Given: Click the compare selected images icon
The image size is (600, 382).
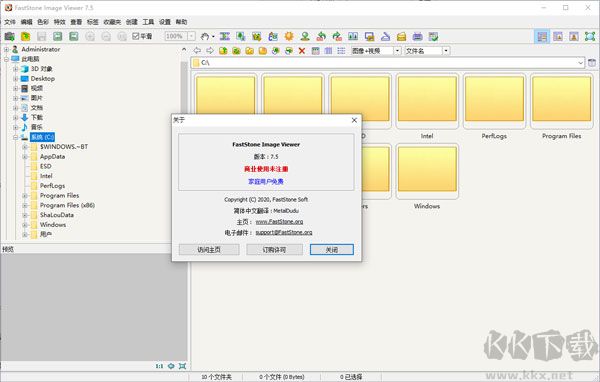Looking at the screenshot, I should pos(353,37).
